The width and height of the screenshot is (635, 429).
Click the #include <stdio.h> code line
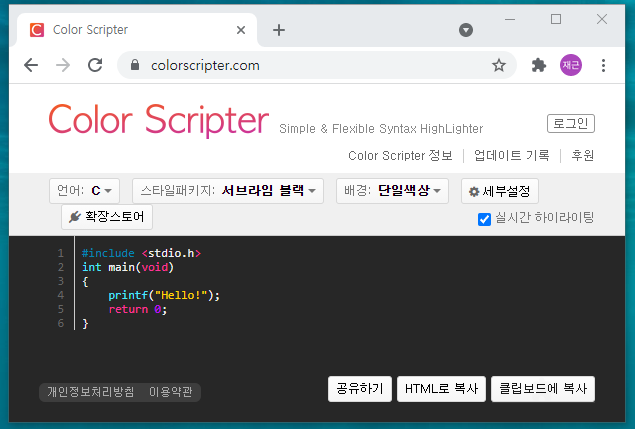point(141,253)
